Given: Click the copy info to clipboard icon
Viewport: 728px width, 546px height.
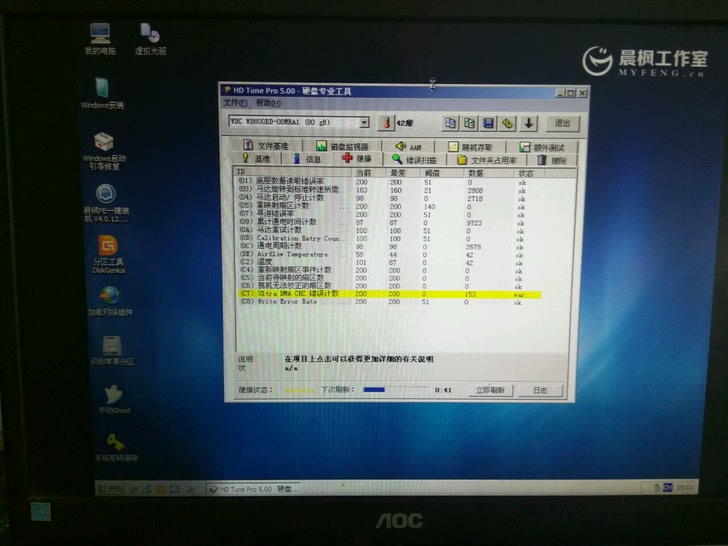Looking at the screenshot, I should [x=450, y=123].
